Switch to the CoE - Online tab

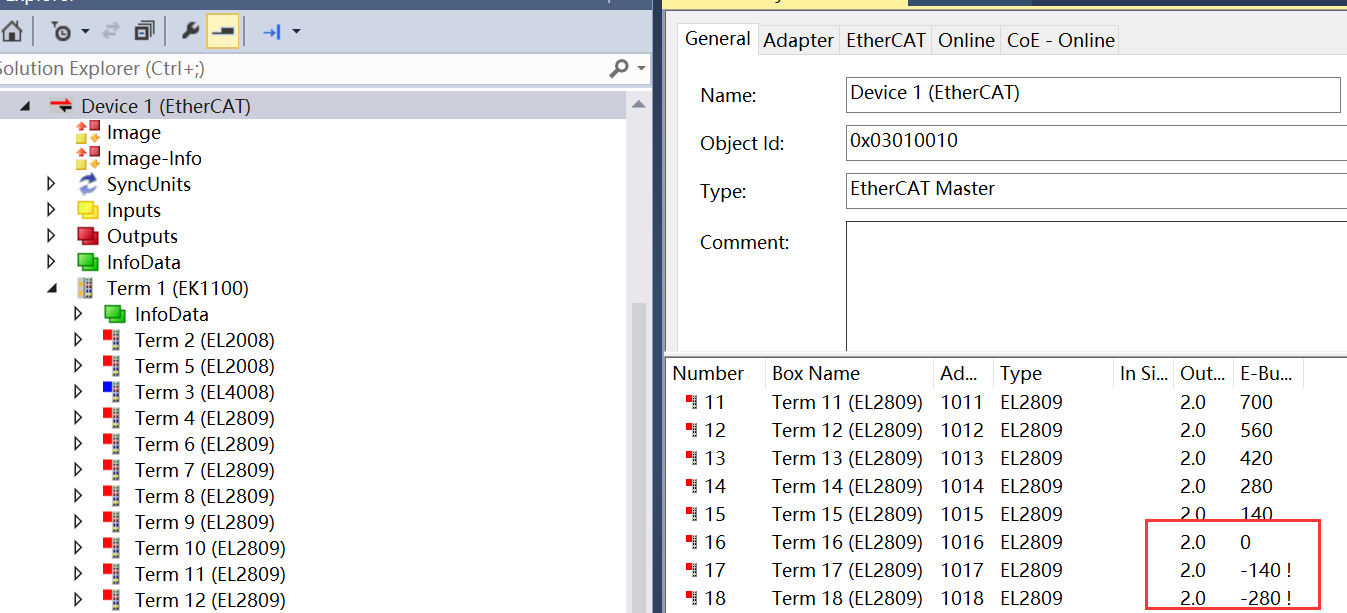[x=1060, y=40]
